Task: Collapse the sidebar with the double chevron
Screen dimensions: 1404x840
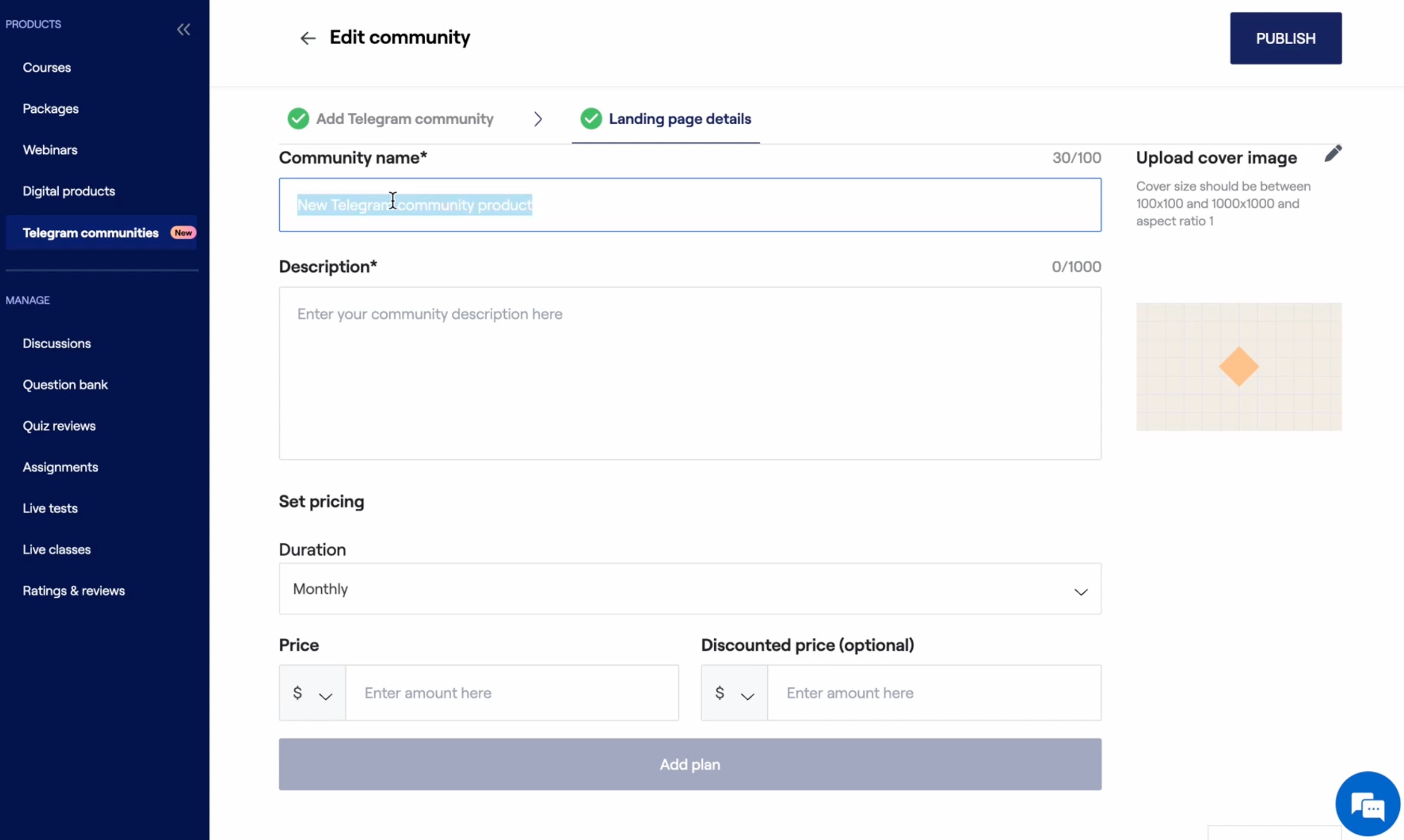Action: coord(183,30)
